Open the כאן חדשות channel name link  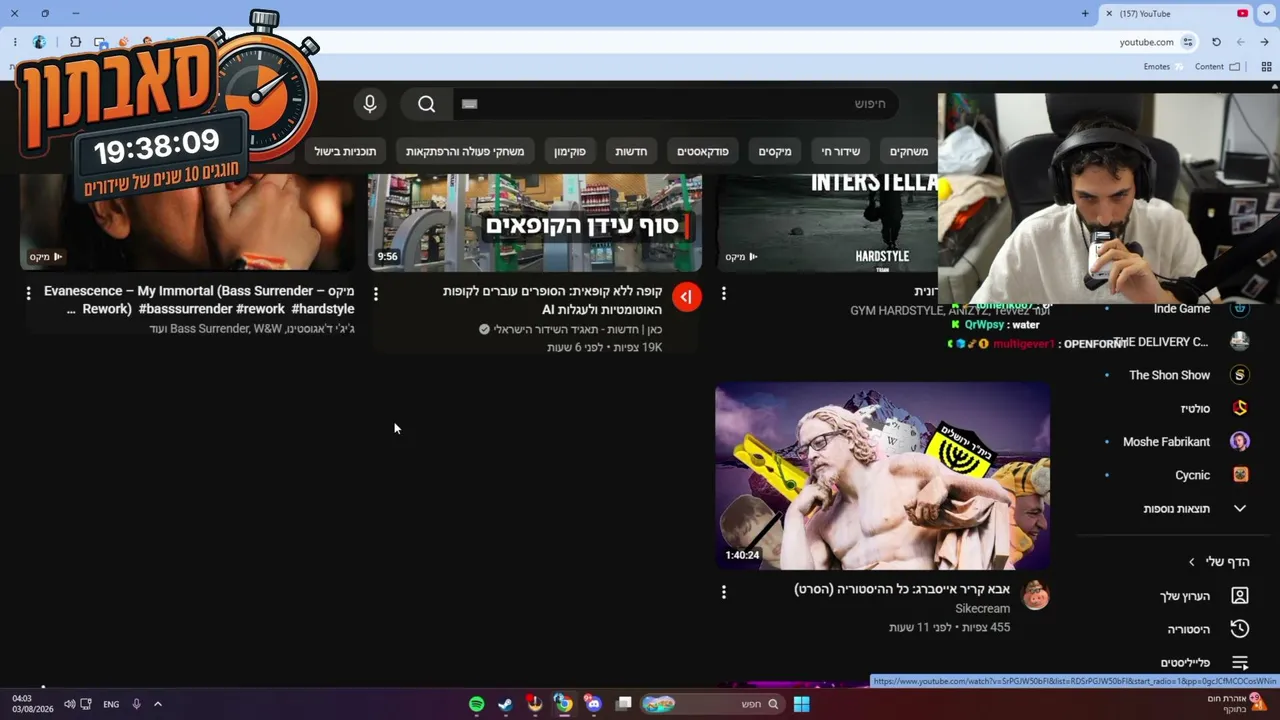[x=578, y=329]
